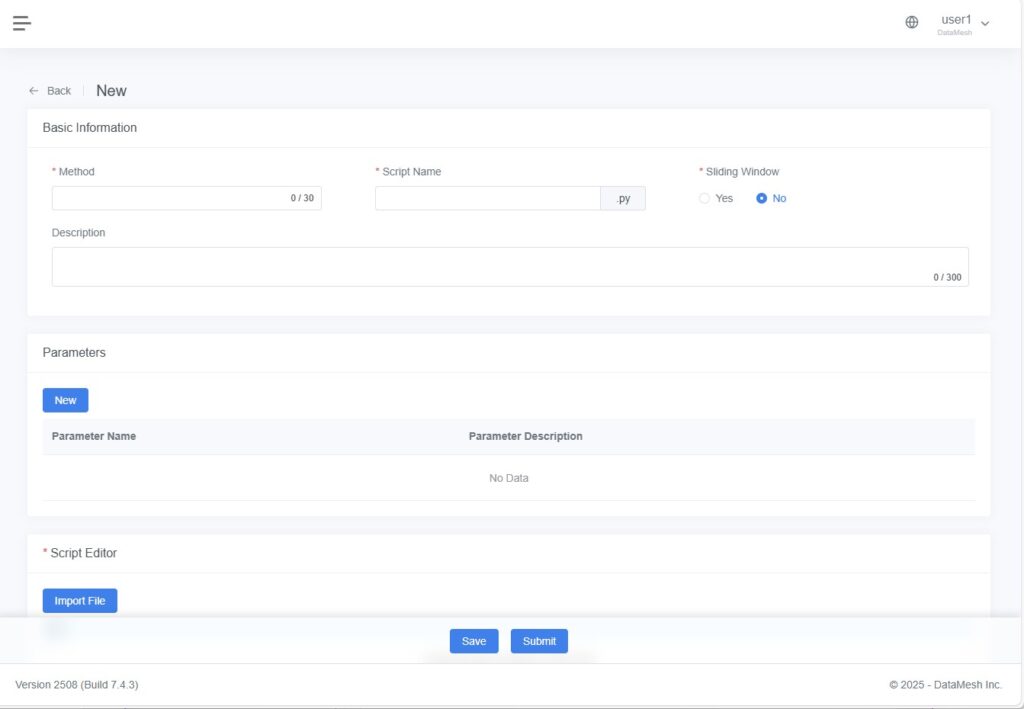Go back using the Back arrow
Viewport: 1024px width, 709px height.
point(50,91)
